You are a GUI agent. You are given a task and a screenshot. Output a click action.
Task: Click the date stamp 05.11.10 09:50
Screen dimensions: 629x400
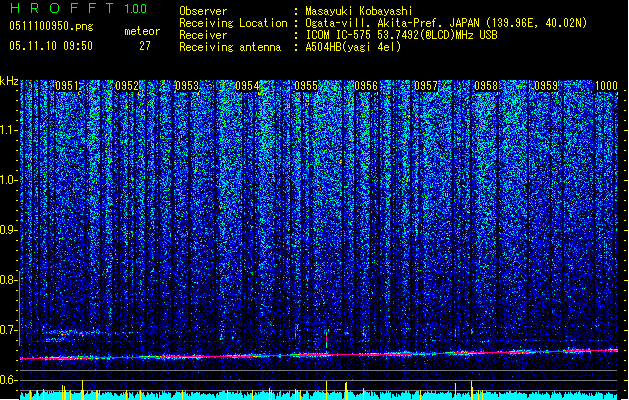51,46
